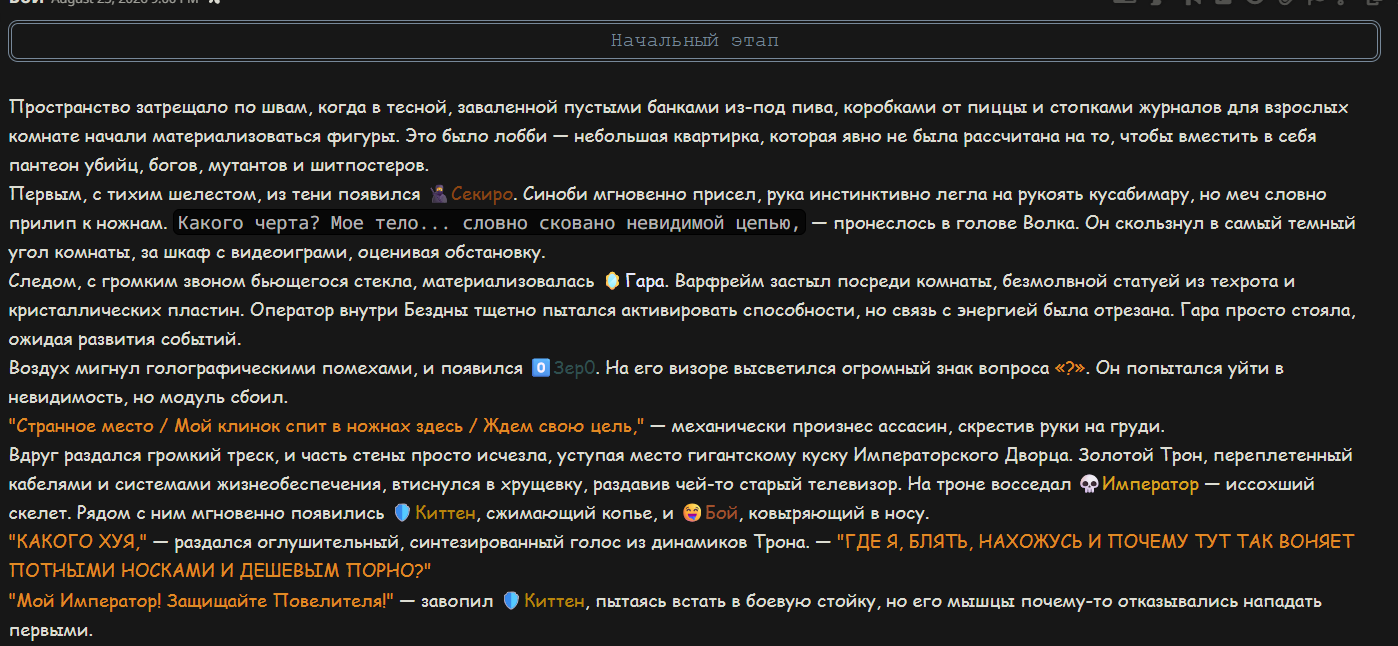Click the orange name Секиро
This screenshot has height=646, width=1398.
click(x=482, y=194)
